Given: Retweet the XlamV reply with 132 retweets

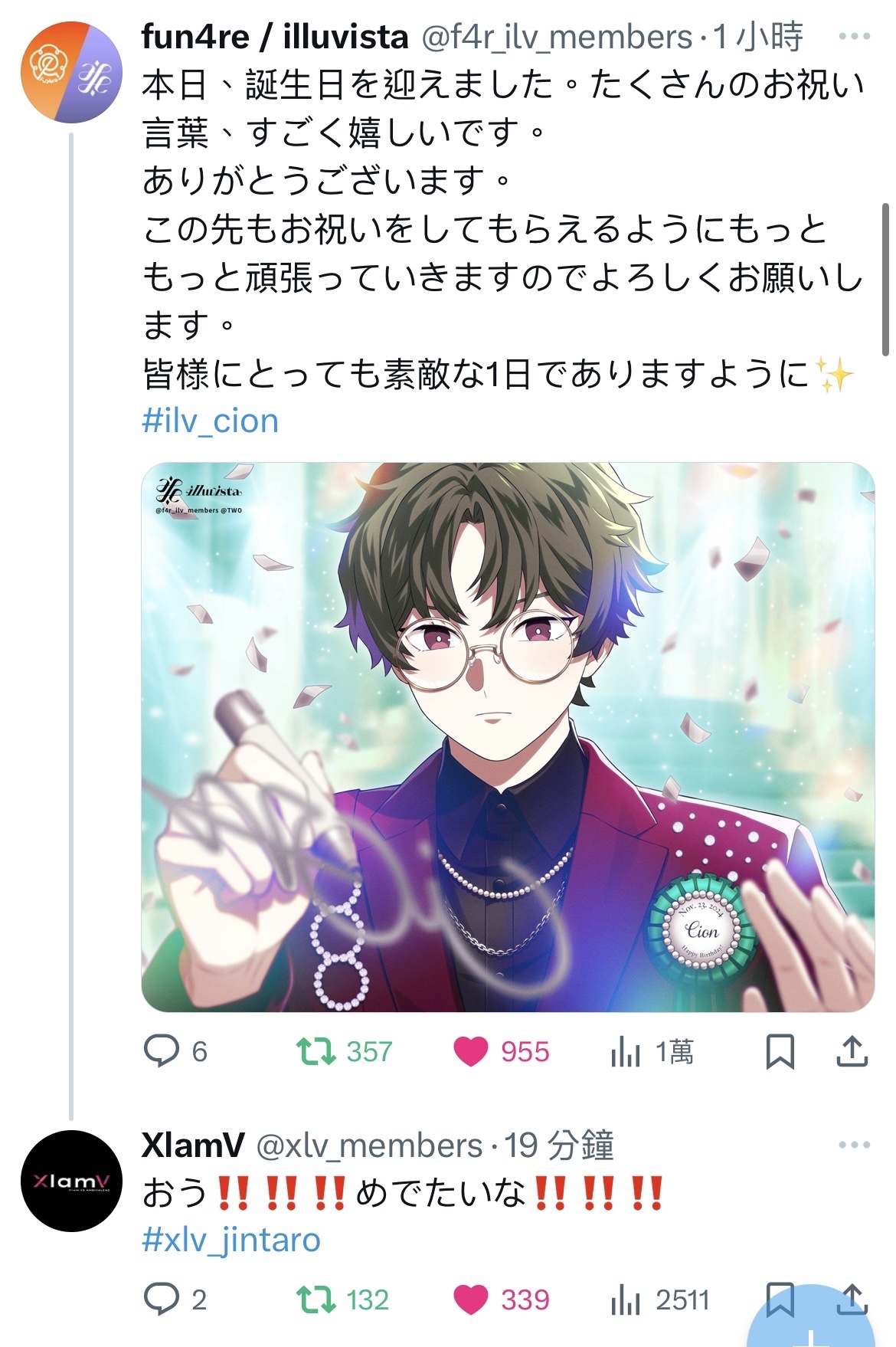Looking at the screenshot, I should (316, 1299).
